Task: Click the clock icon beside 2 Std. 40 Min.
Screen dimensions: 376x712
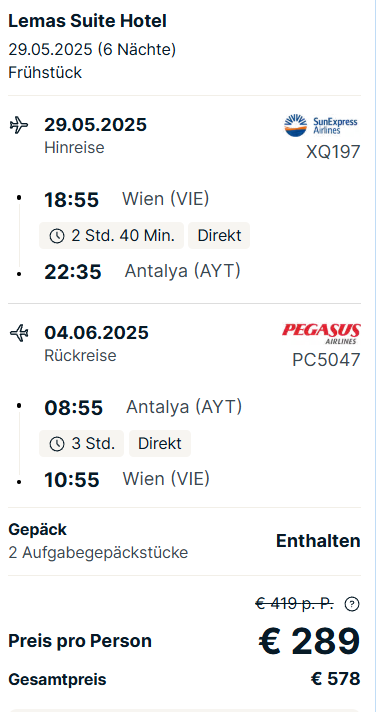Action: 57,236
